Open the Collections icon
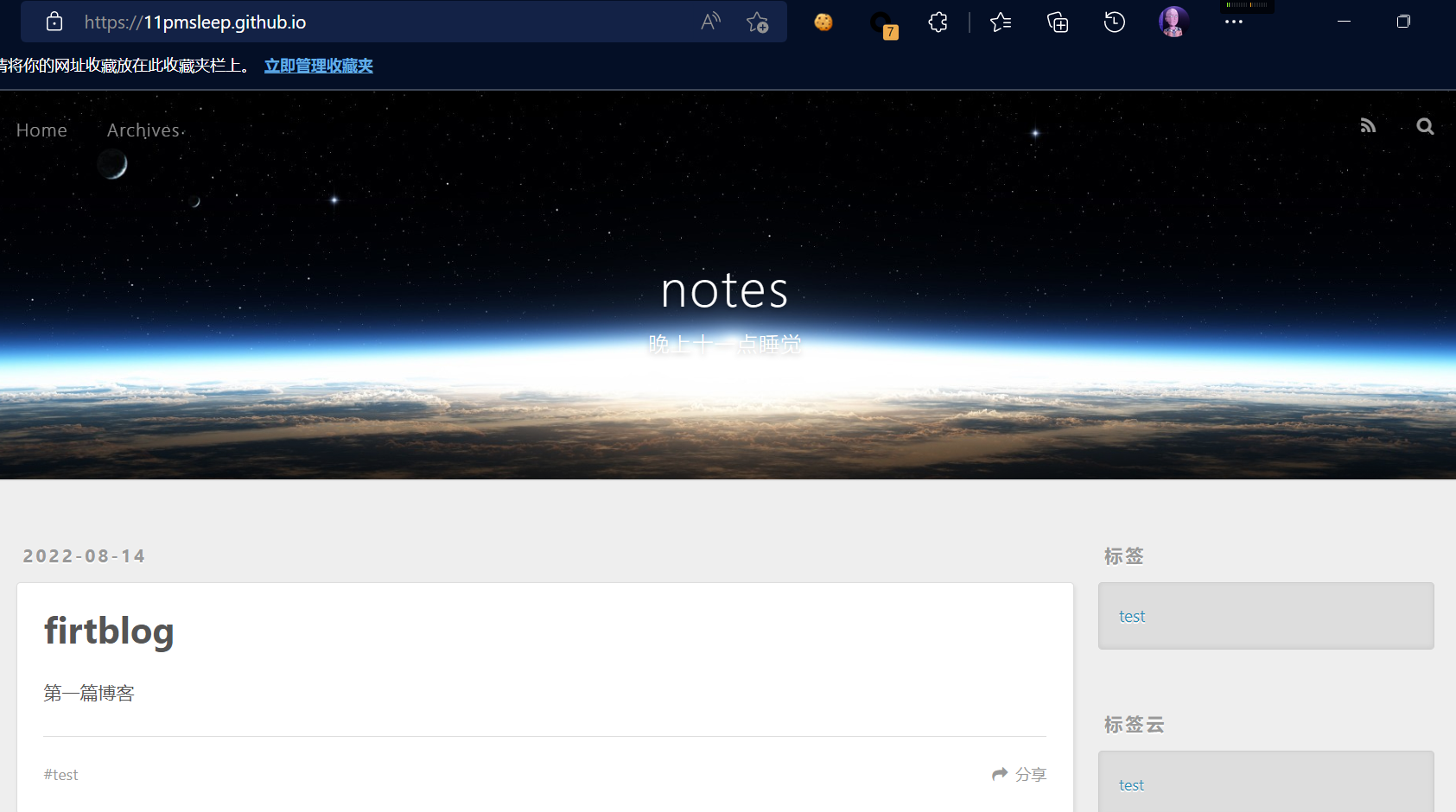This screenshot has height=812, width=1456. coord(1058,22)
